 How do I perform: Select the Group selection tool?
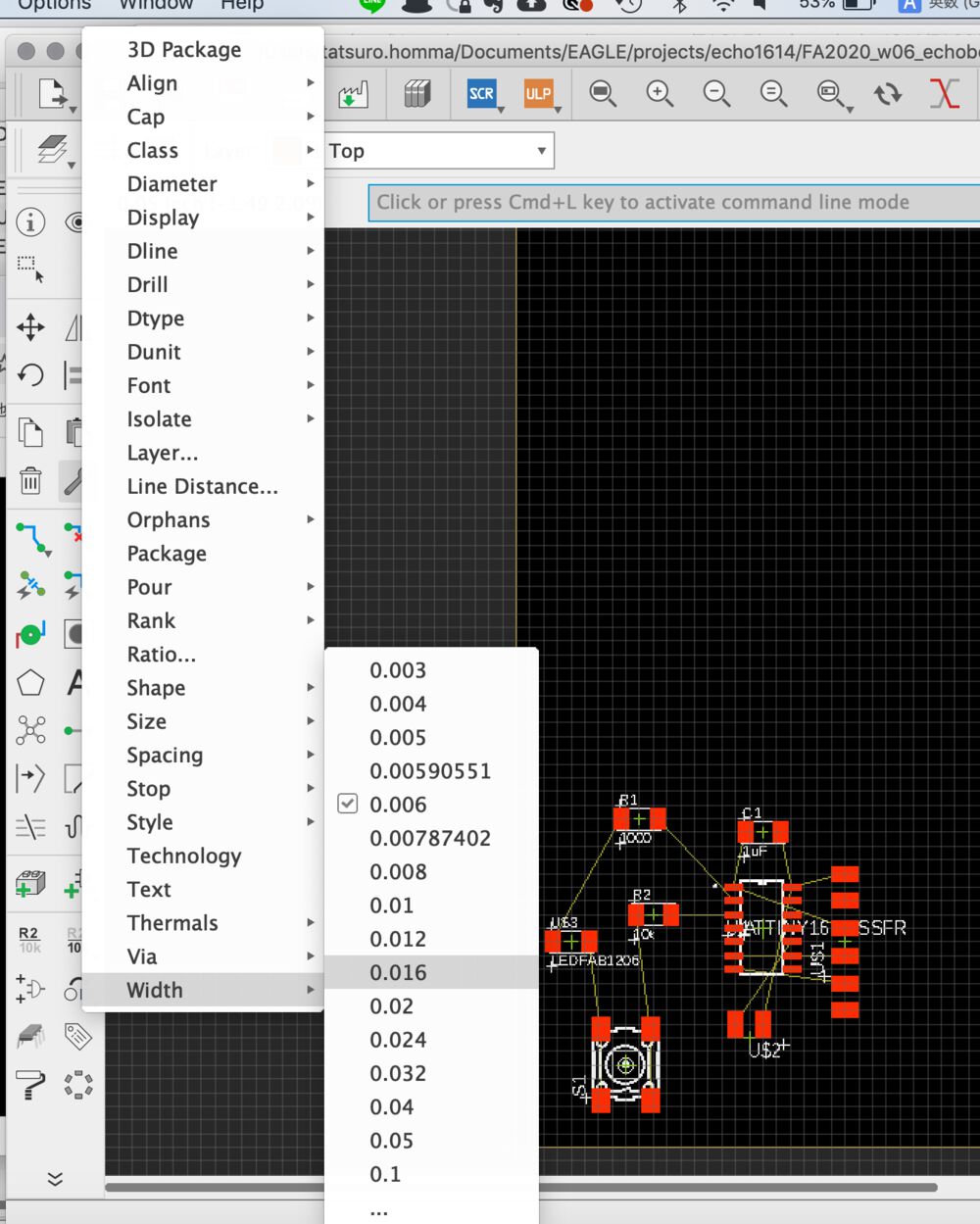tap(30, 269)
